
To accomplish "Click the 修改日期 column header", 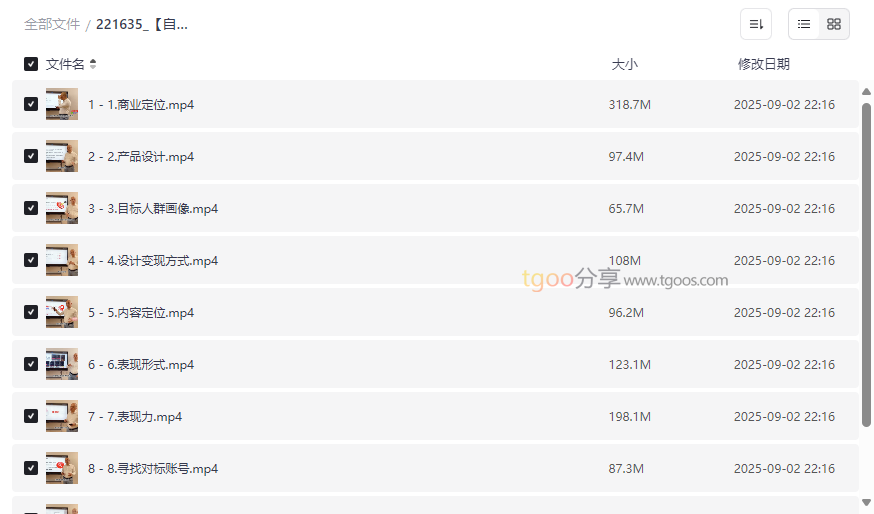I will pyautogui.click(x=763, y=64).
